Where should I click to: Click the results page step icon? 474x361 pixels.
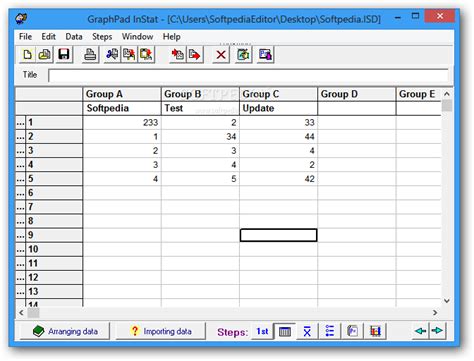point(352,331)
